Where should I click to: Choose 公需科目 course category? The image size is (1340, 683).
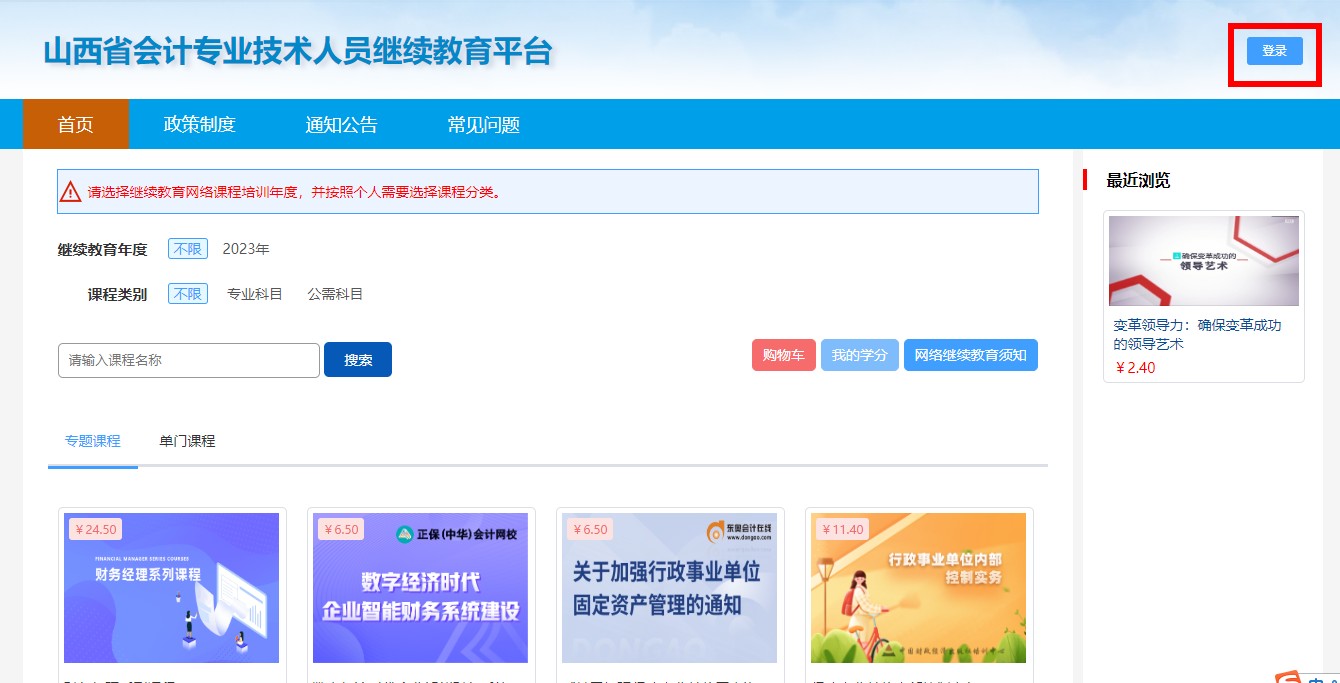pyautogui.click(x=335, y=294)
